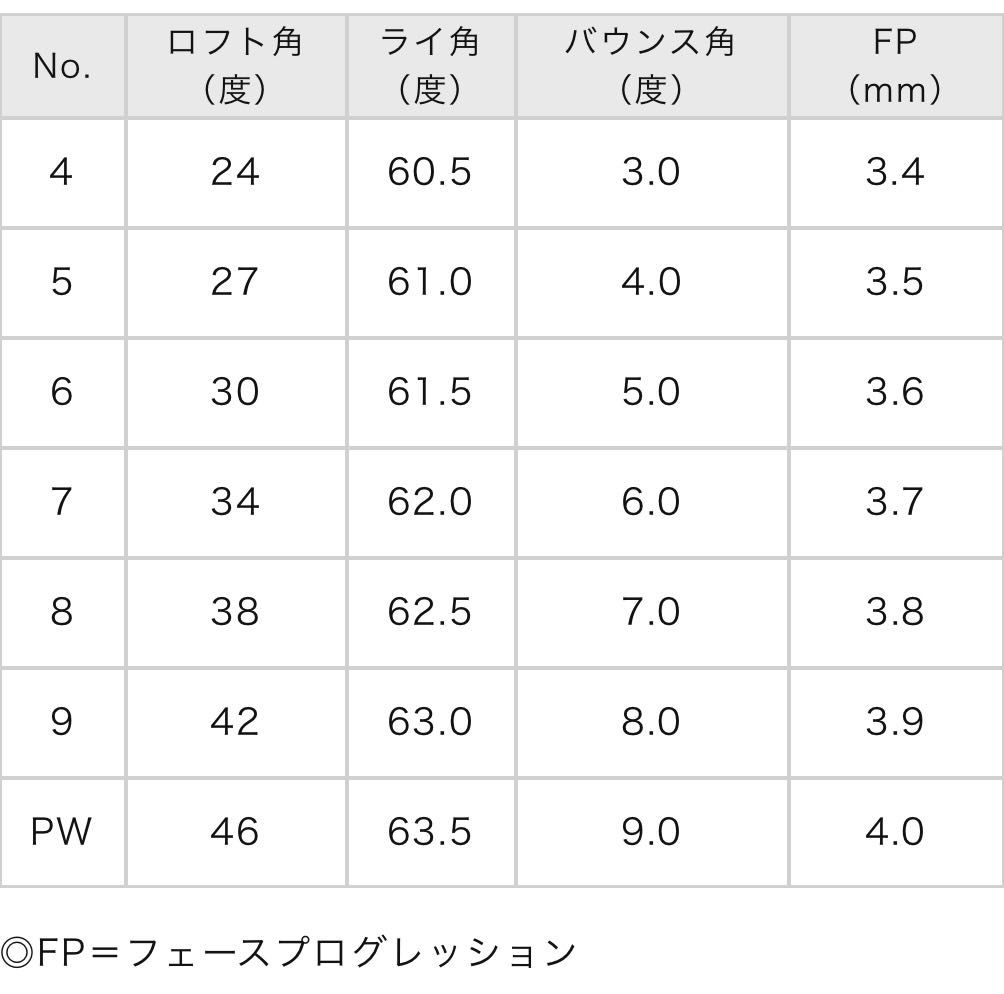
Task: Select FP value 3.4 cell
Action: click(894, 172)
